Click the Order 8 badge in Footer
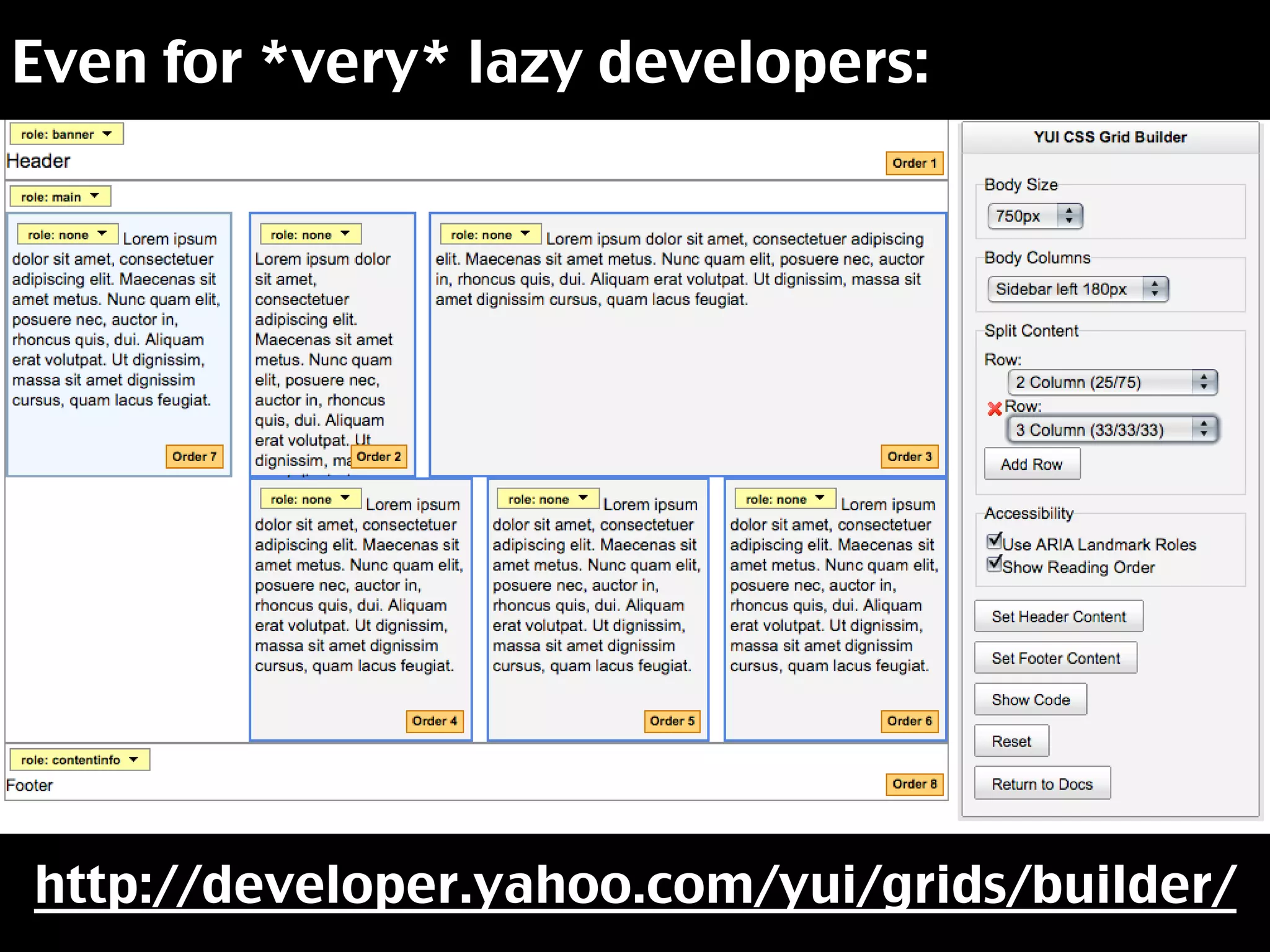Viewport: 1270px width, 952px height. coord(914,784)
